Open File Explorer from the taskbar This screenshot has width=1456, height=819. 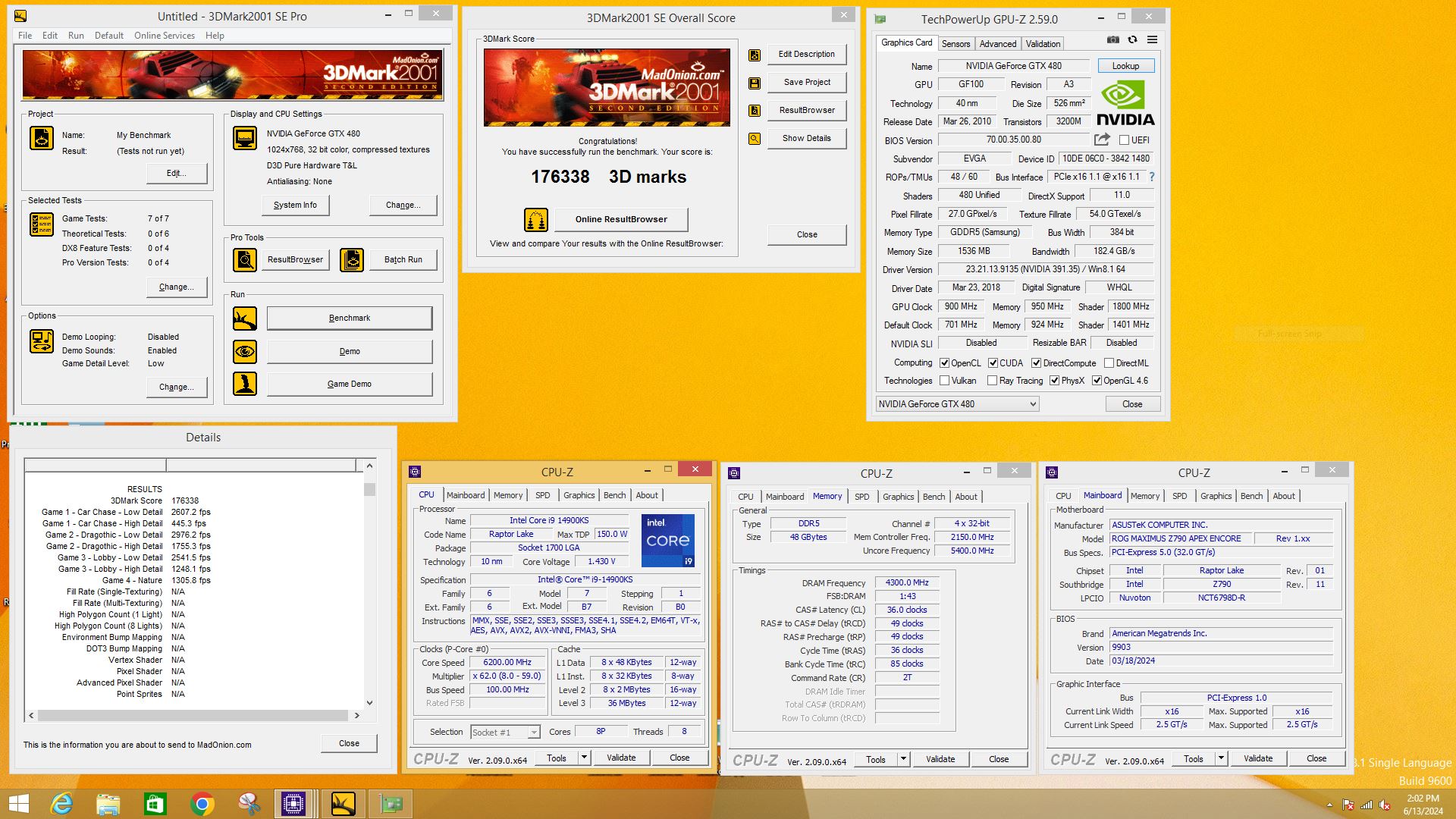click(108, 804)
